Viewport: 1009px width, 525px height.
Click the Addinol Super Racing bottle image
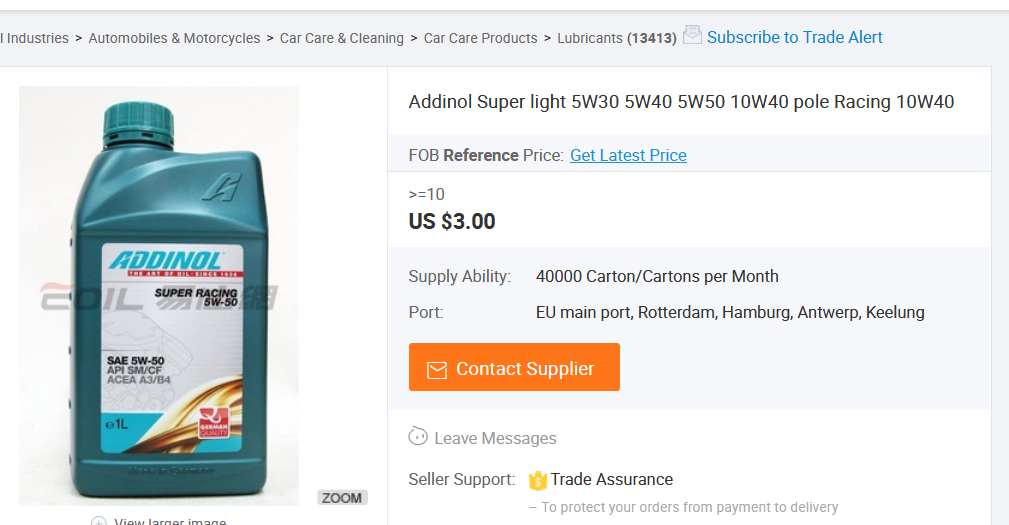(159, 296)
